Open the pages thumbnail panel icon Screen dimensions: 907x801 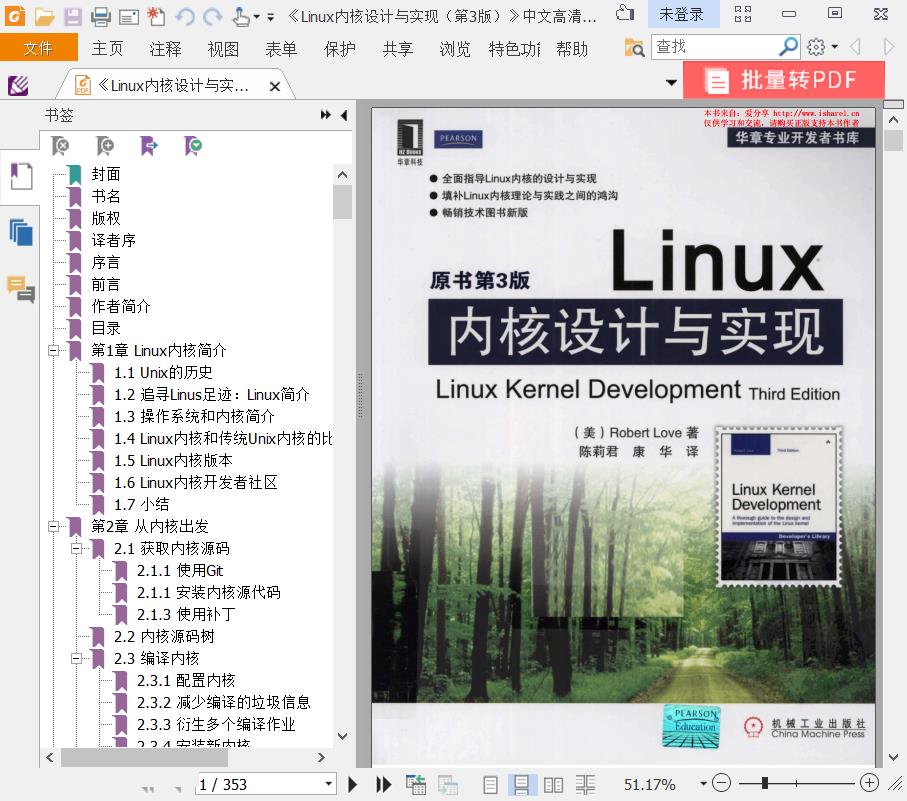[x=21, y=232]
